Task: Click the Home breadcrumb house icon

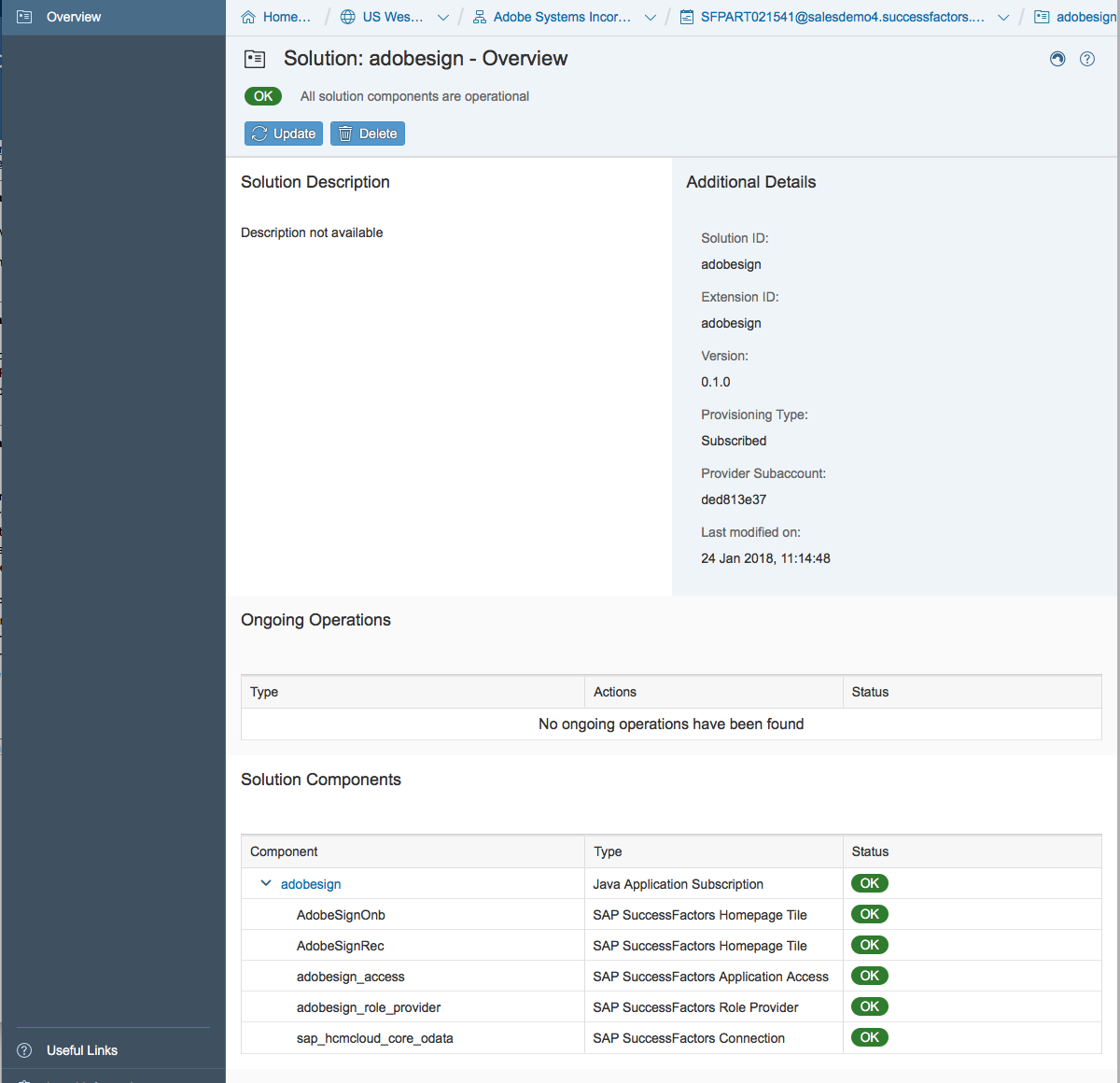Action: 248,17
